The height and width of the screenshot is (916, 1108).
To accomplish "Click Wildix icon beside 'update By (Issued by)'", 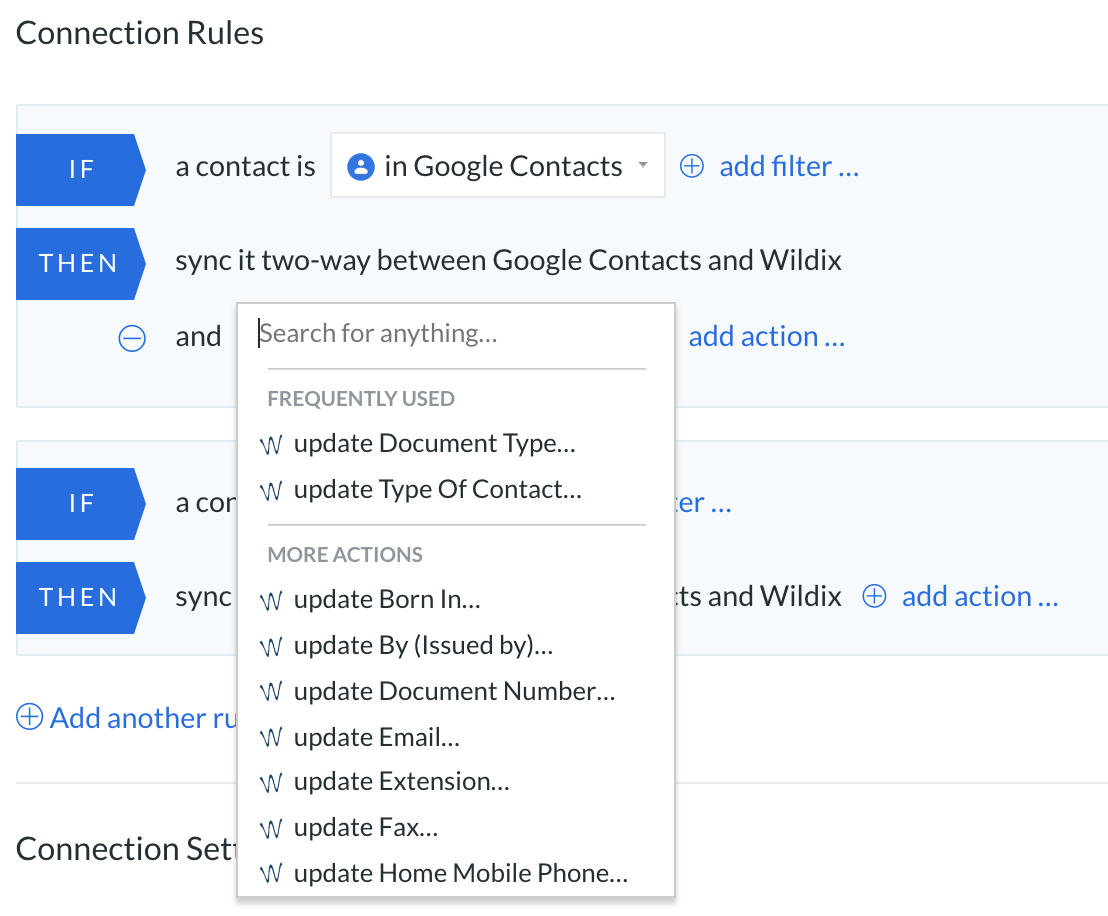I will click(x=271, y=647).
